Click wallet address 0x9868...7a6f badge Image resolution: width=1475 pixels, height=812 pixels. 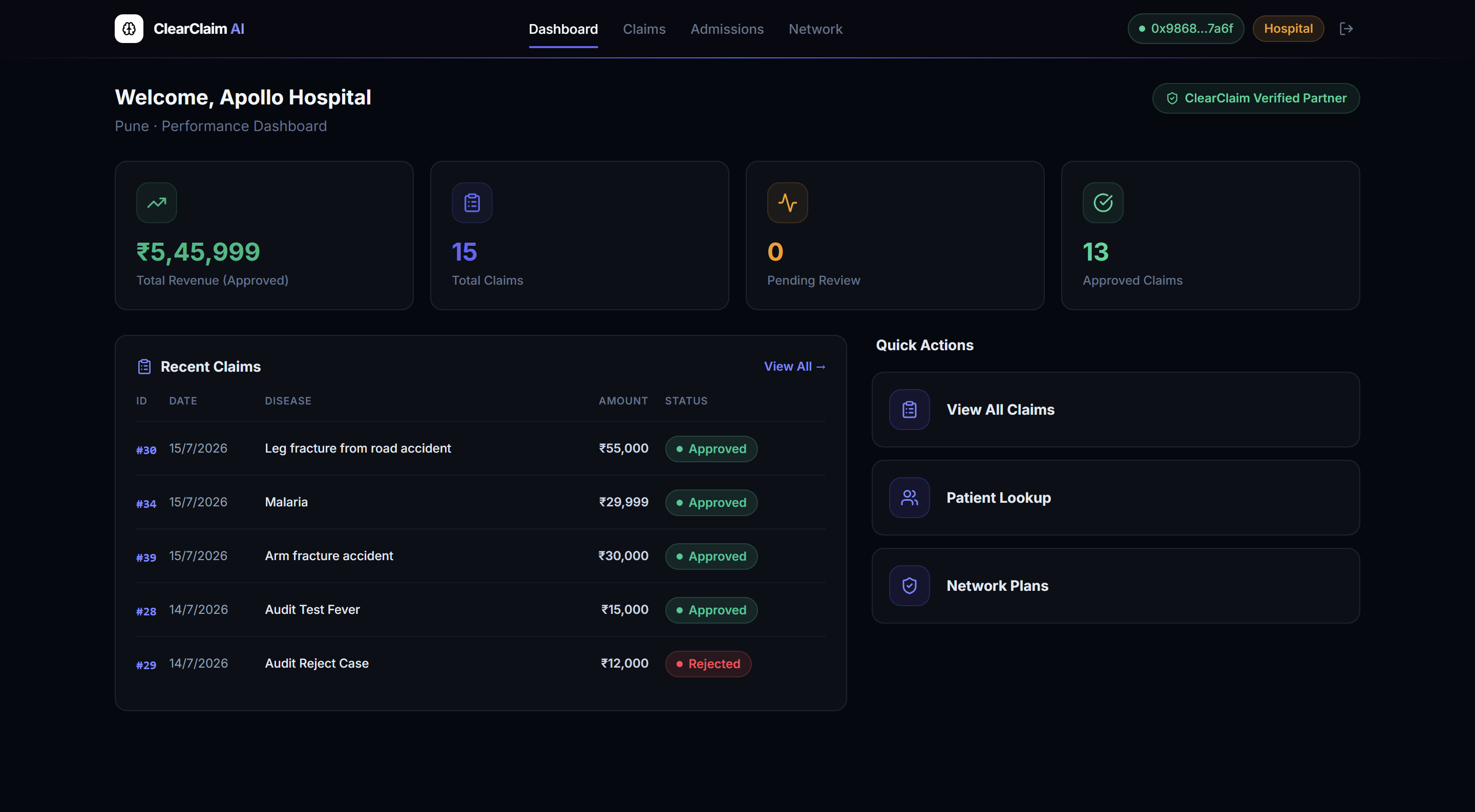click(1185, 29)
